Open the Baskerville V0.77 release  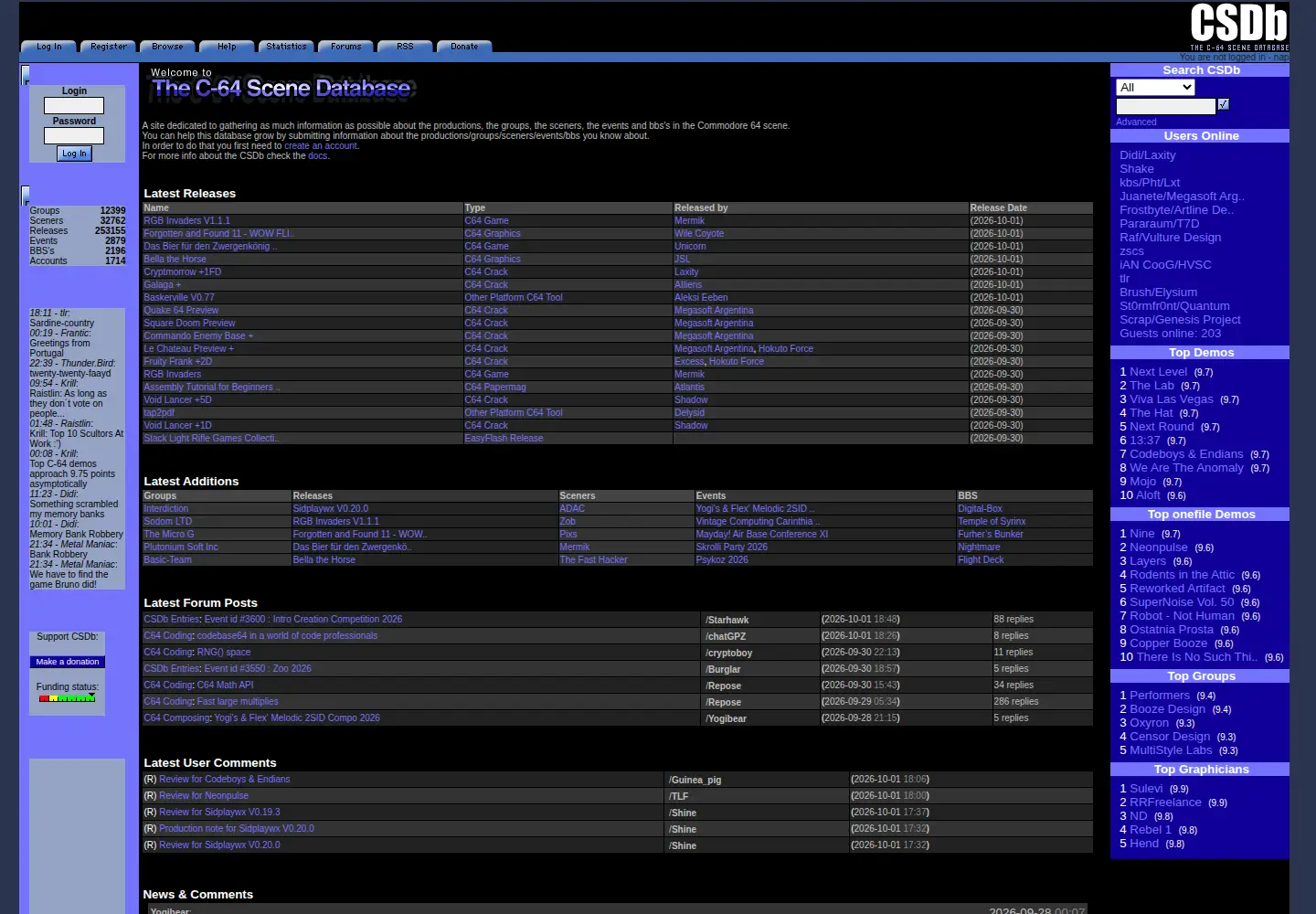pyautogui.click(x=179, y=298)
